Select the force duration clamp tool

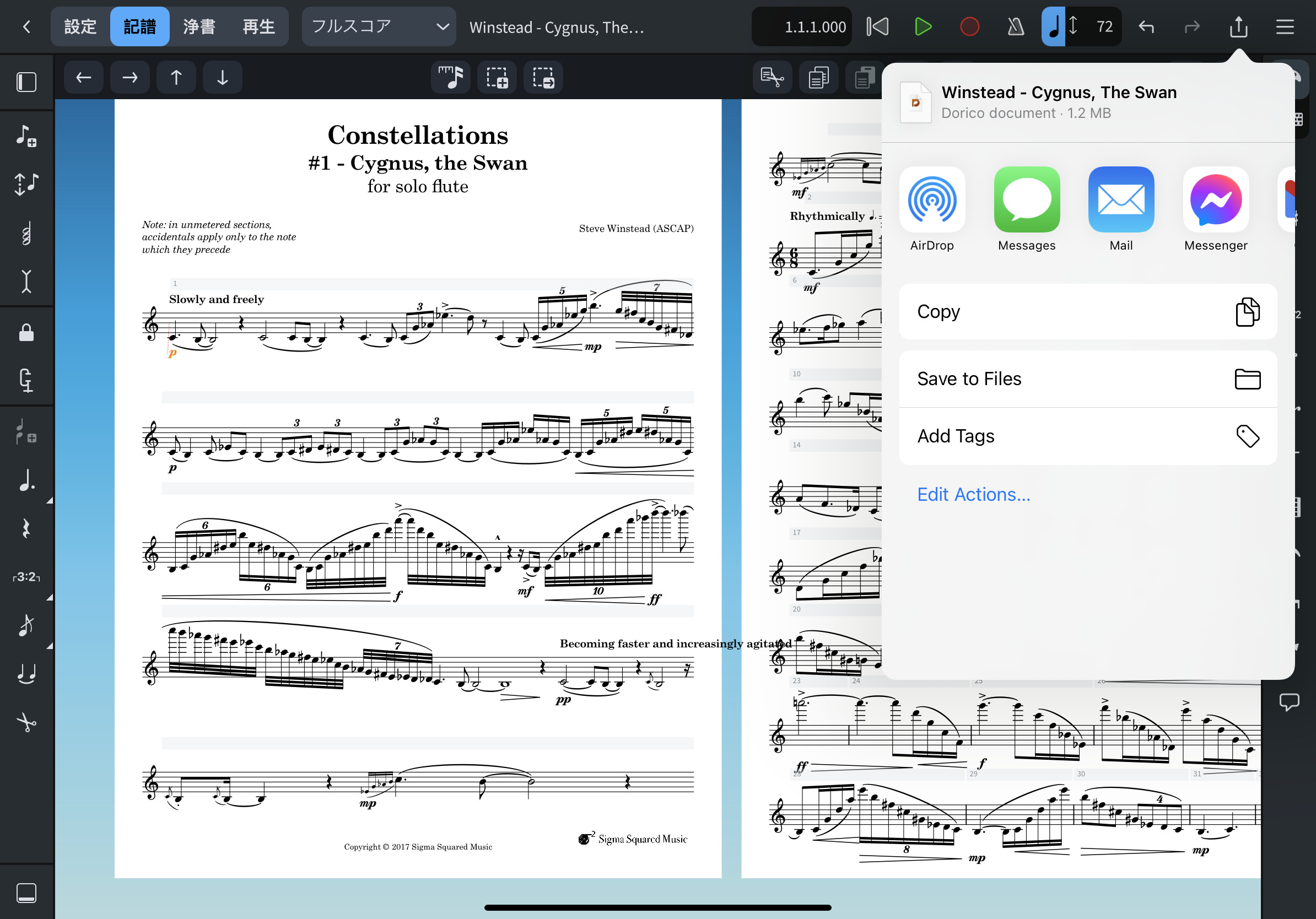(26, 380)
